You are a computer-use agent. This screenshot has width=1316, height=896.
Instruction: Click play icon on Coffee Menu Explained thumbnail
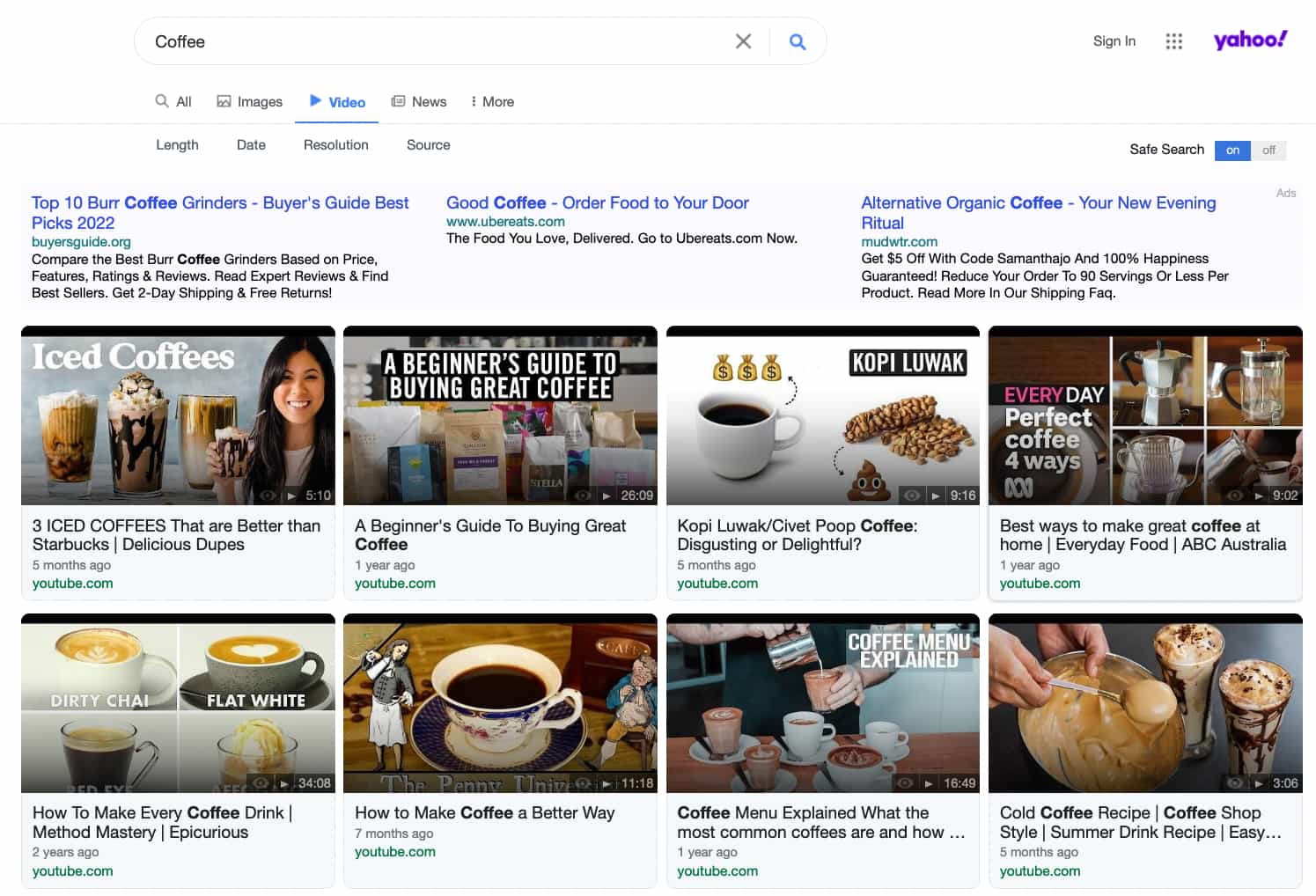pos(929,783)
